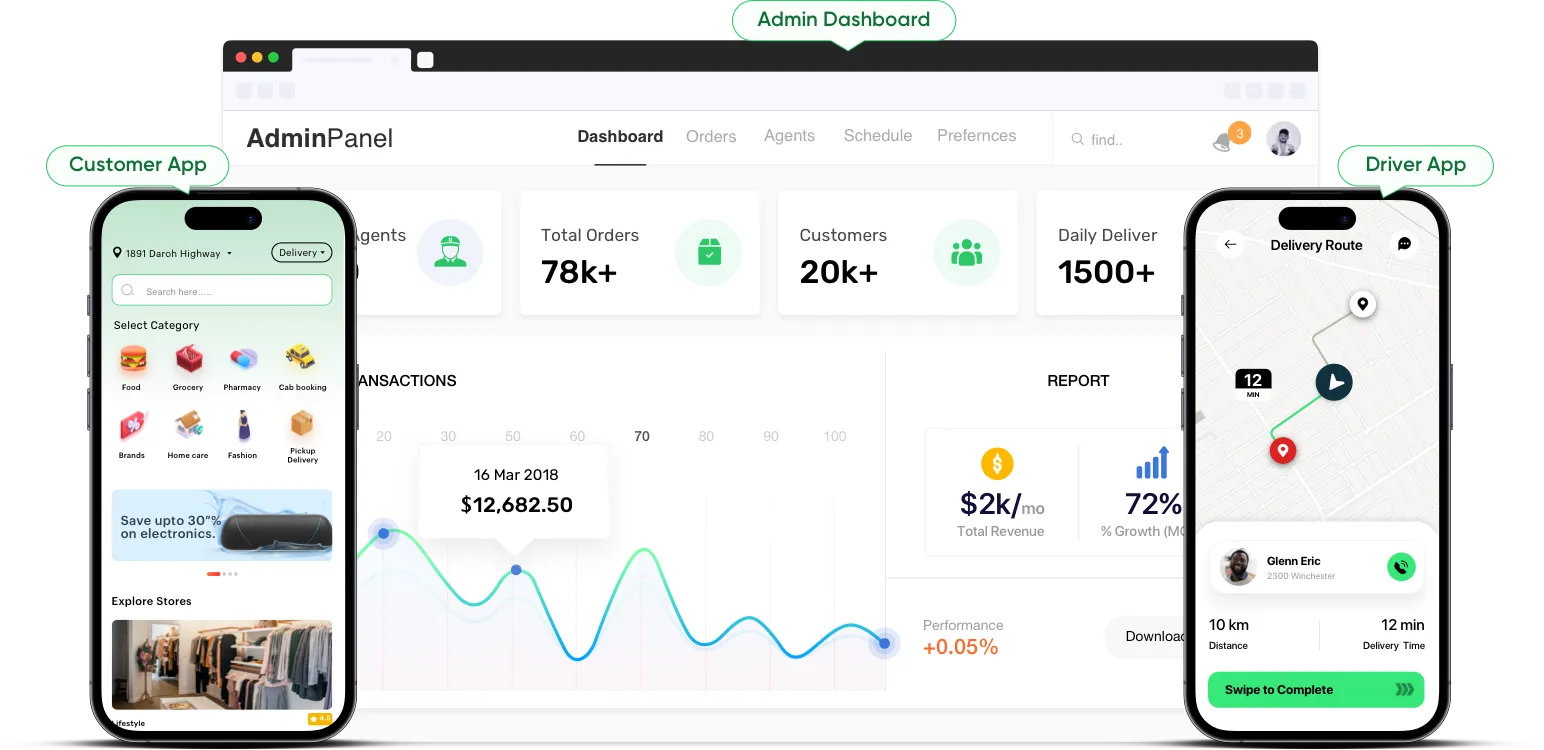
Task: Click the growth bar chart icon
Action: tap(1152, 463)
